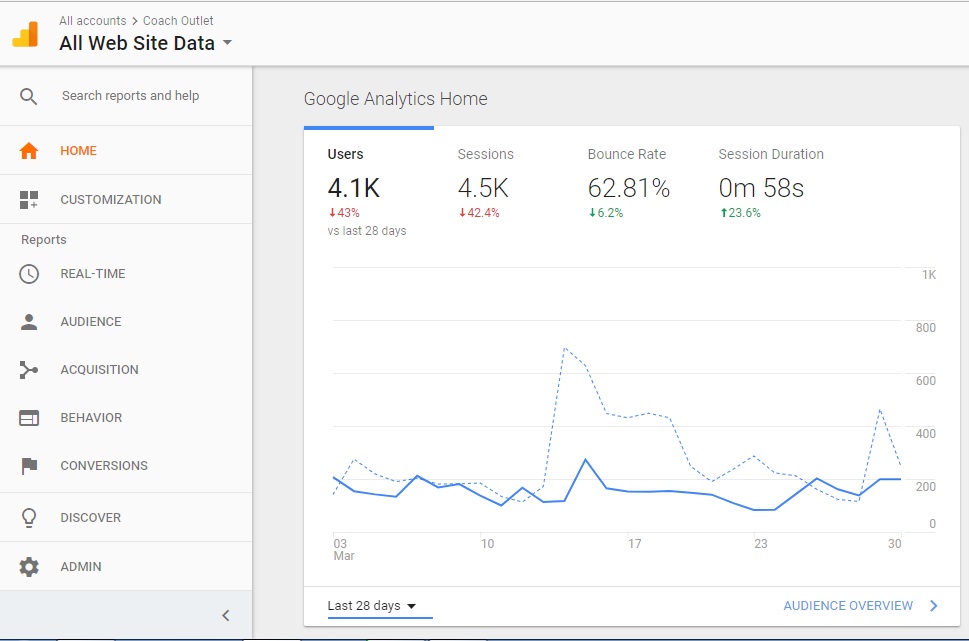Image resolution: width=969 pixels, height=641 pixels.
Task: Click the Conversions flag icon
Action: tap(28, 465)
